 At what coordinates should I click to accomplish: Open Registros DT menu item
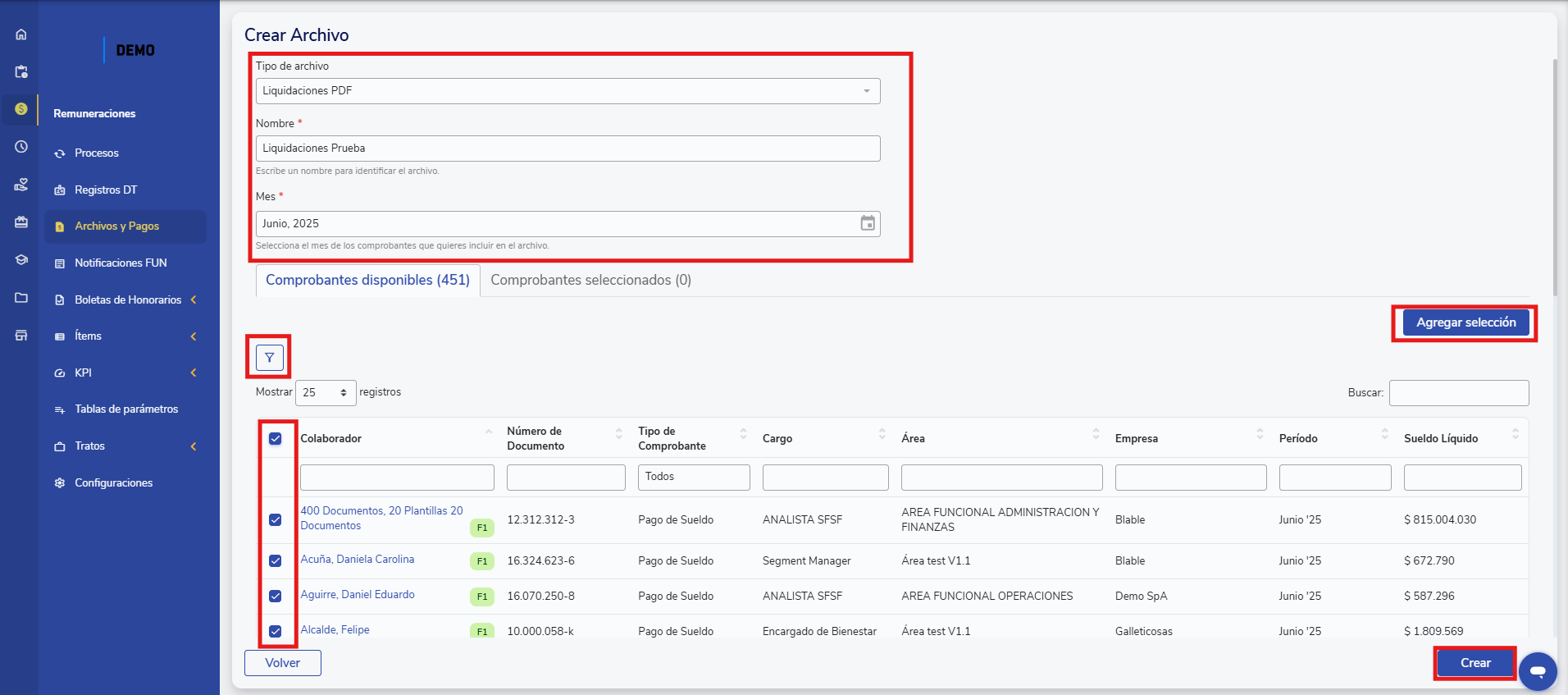[106, 190]
